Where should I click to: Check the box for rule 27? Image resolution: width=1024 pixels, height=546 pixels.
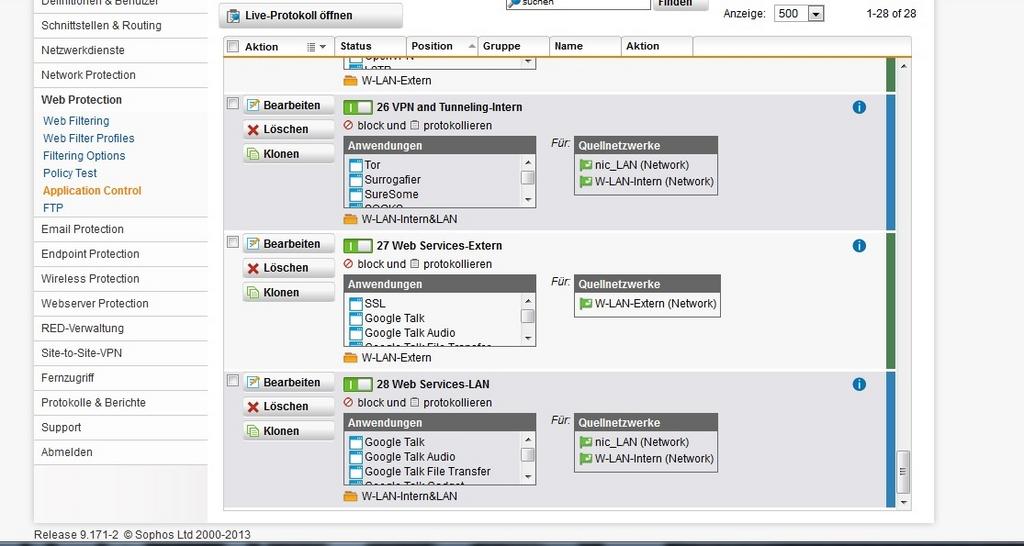point(232,242)
